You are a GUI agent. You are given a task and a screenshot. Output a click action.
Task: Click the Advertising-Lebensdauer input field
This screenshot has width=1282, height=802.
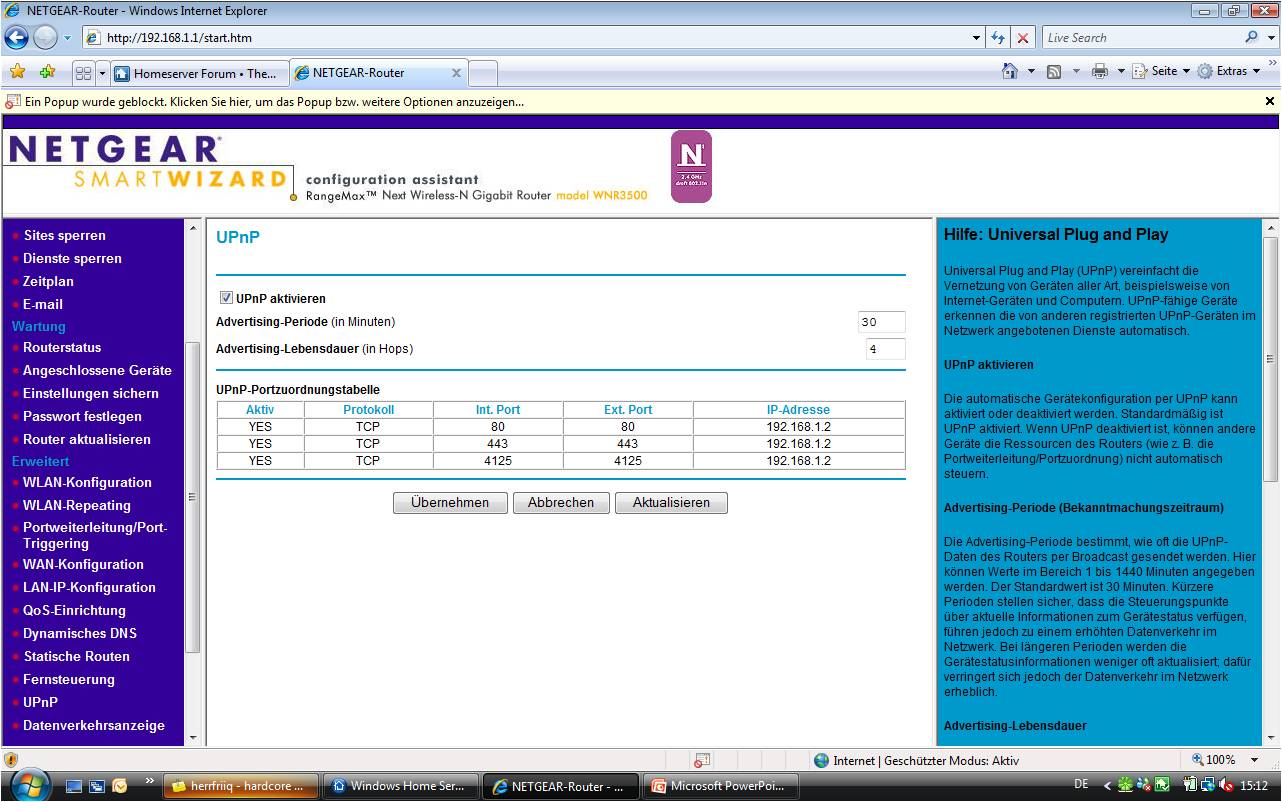[x=885, y=349]
